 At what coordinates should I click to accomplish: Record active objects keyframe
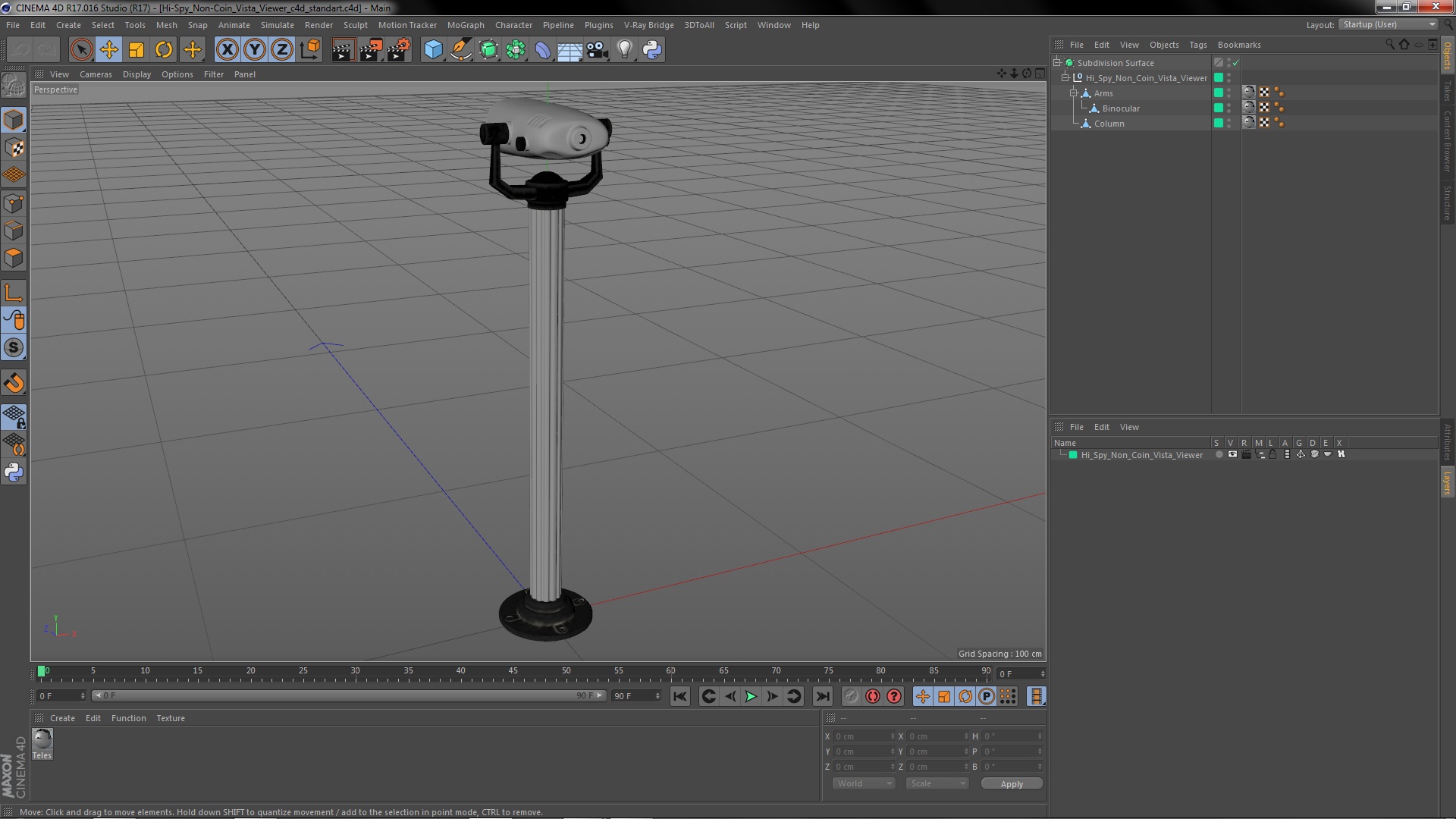852,696
